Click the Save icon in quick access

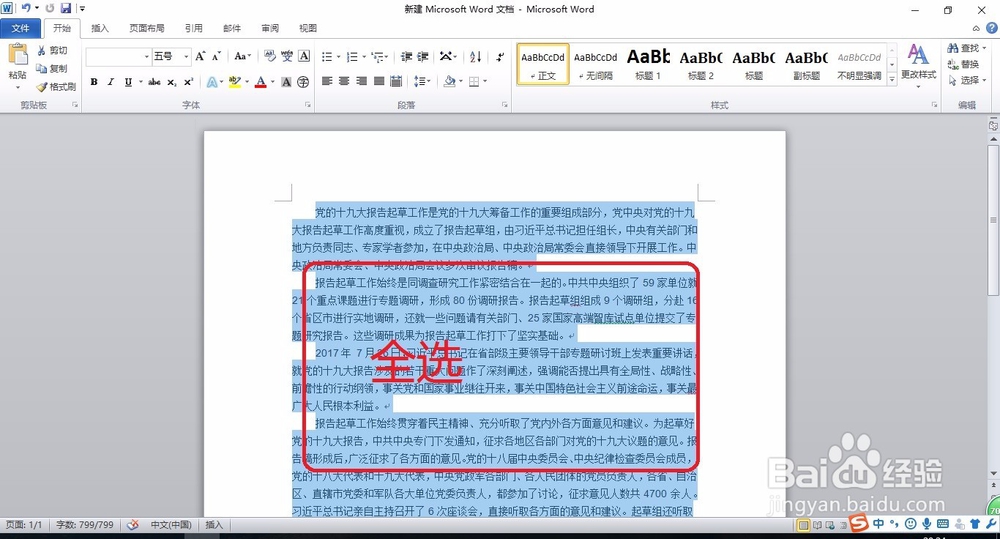[x=66, y=8]
